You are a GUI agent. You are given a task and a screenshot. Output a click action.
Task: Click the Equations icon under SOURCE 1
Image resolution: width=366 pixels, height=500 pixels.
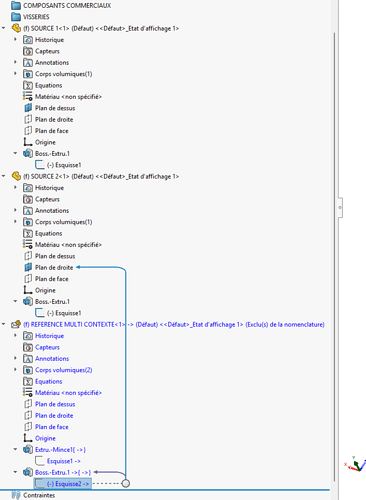coord(28,85)
